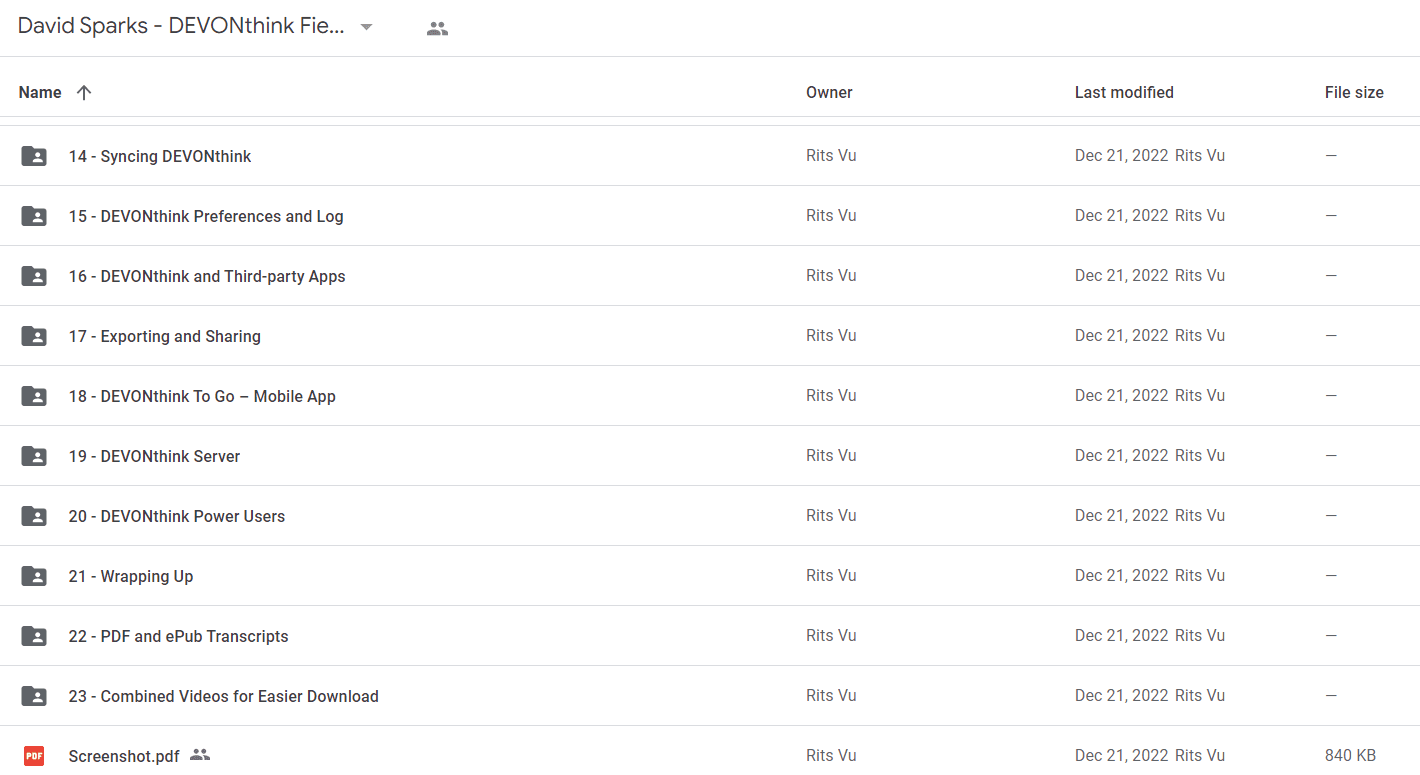Click modified date in 18 - DEVONthink To Go row
The height and width of the screenshot is (775, 1420).
coord(1122,395)
